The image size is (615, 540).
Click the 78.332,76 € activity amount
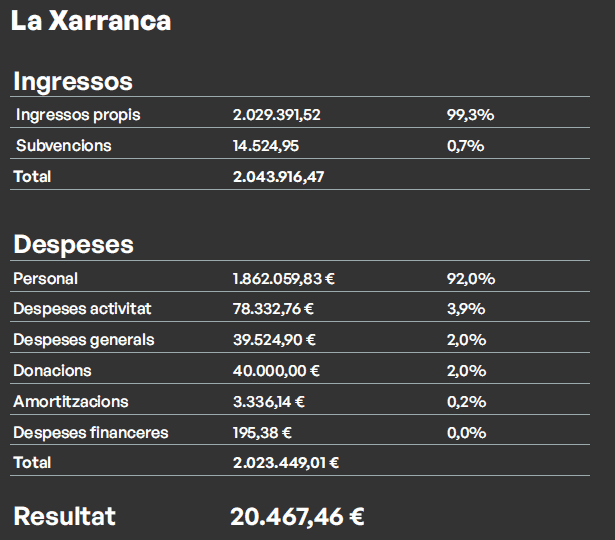click(273, 310)
